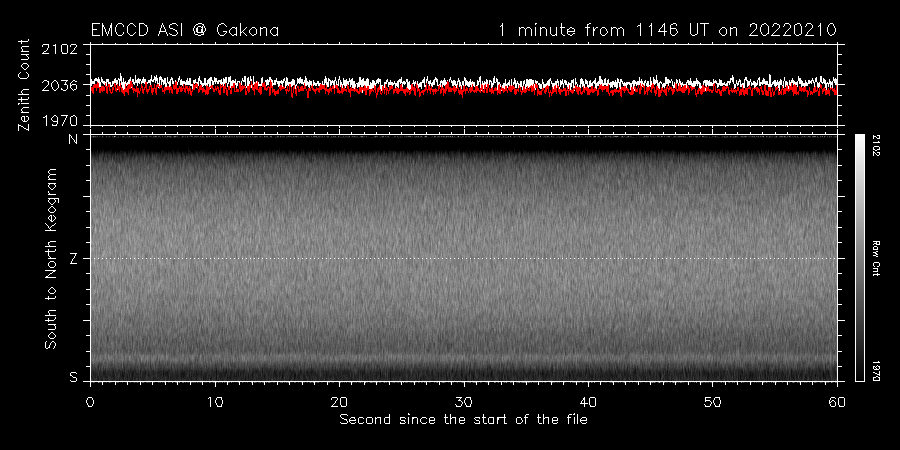Click the dotted zenith line in the keogram
The width and height of the screenshot is (900, 450).
(x=463, y=258)
